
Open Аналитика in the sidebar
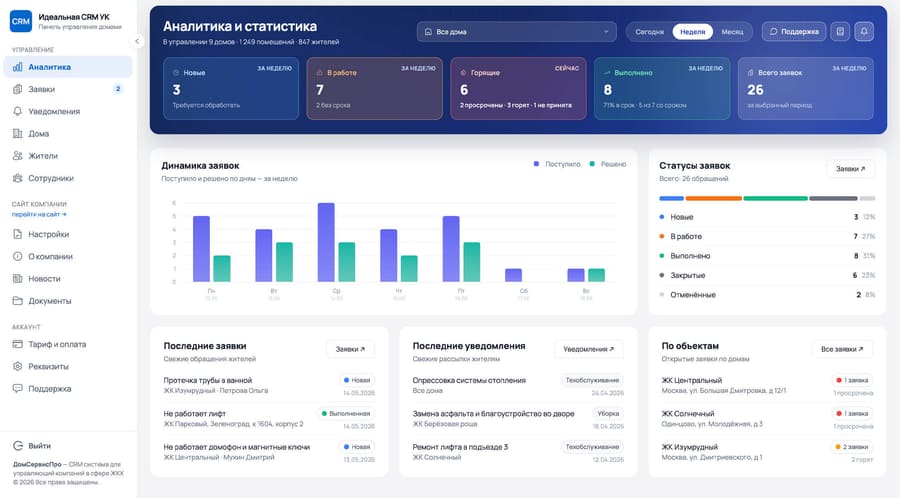click(x=68, y=67)
